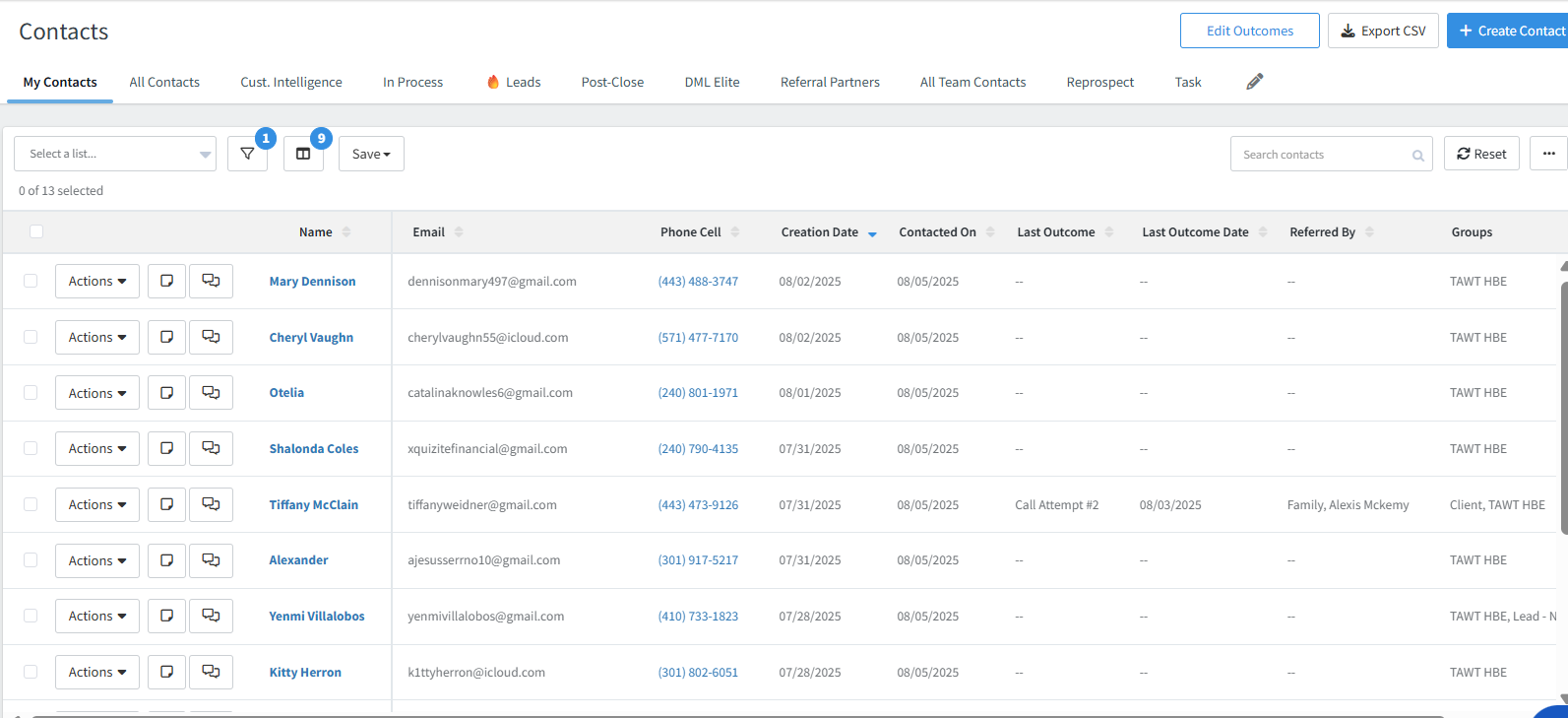Click the three-dots more options button
1568x718 pixels.
click(1548, 154)
